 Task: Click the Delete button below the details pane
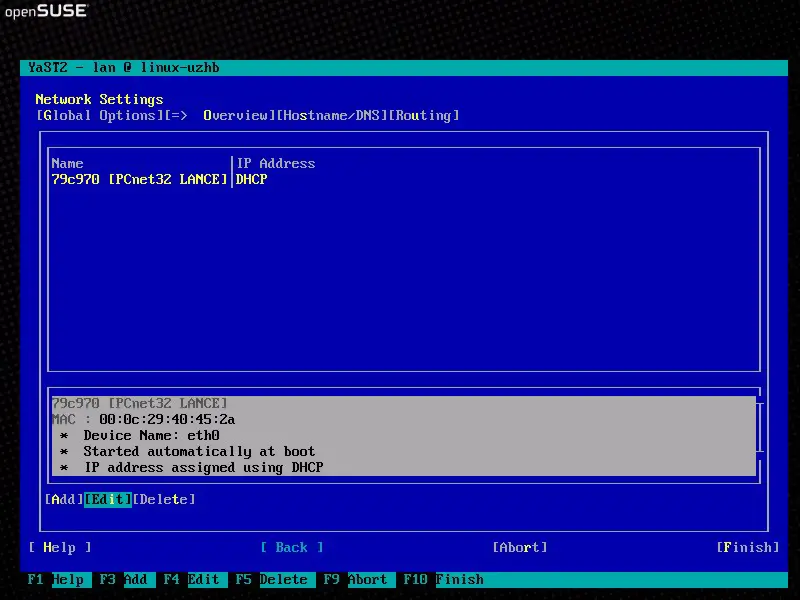(x=164, y=499)
